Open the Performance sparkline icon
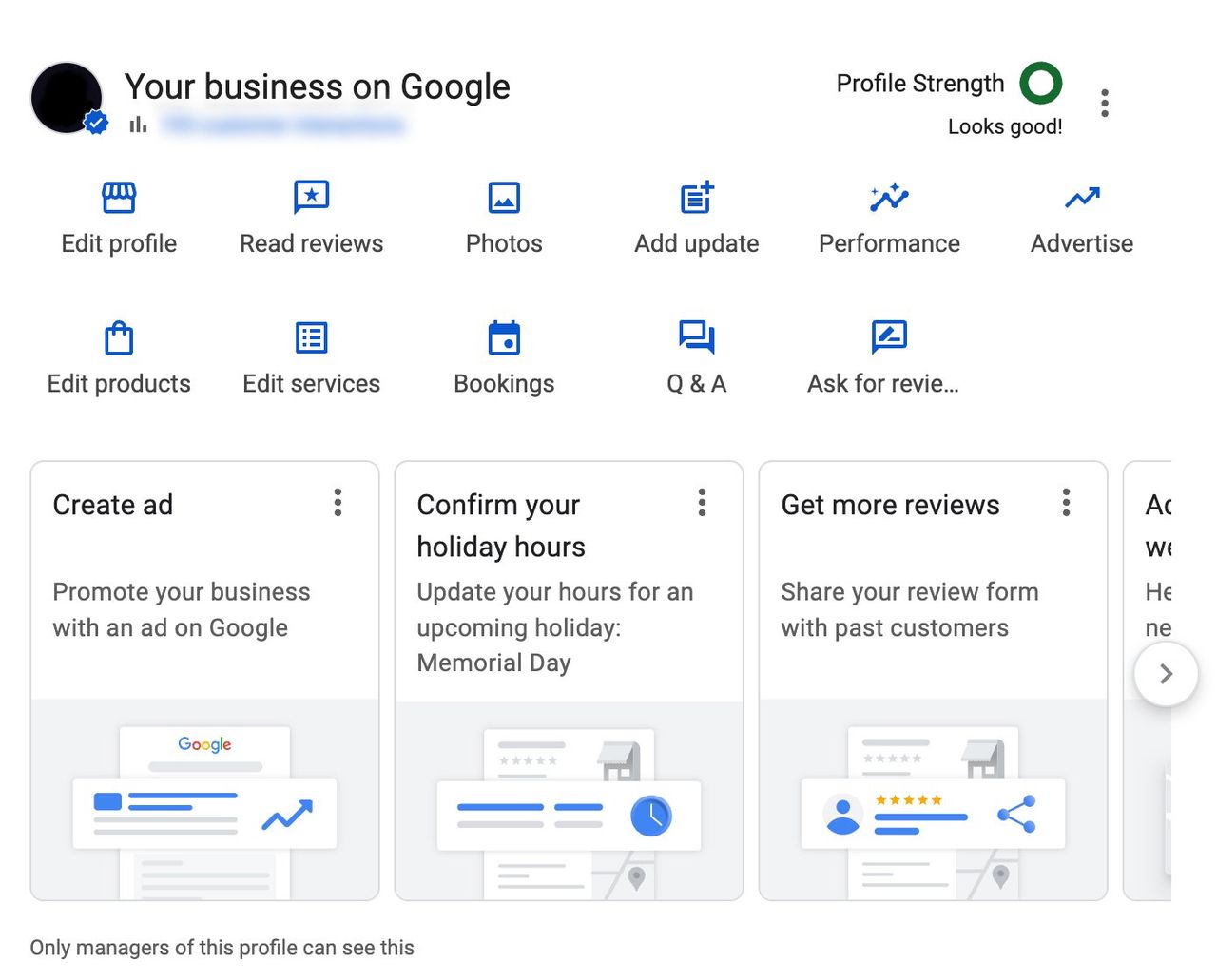Screen dimensions: 1217x980 [x=889, y=198]
